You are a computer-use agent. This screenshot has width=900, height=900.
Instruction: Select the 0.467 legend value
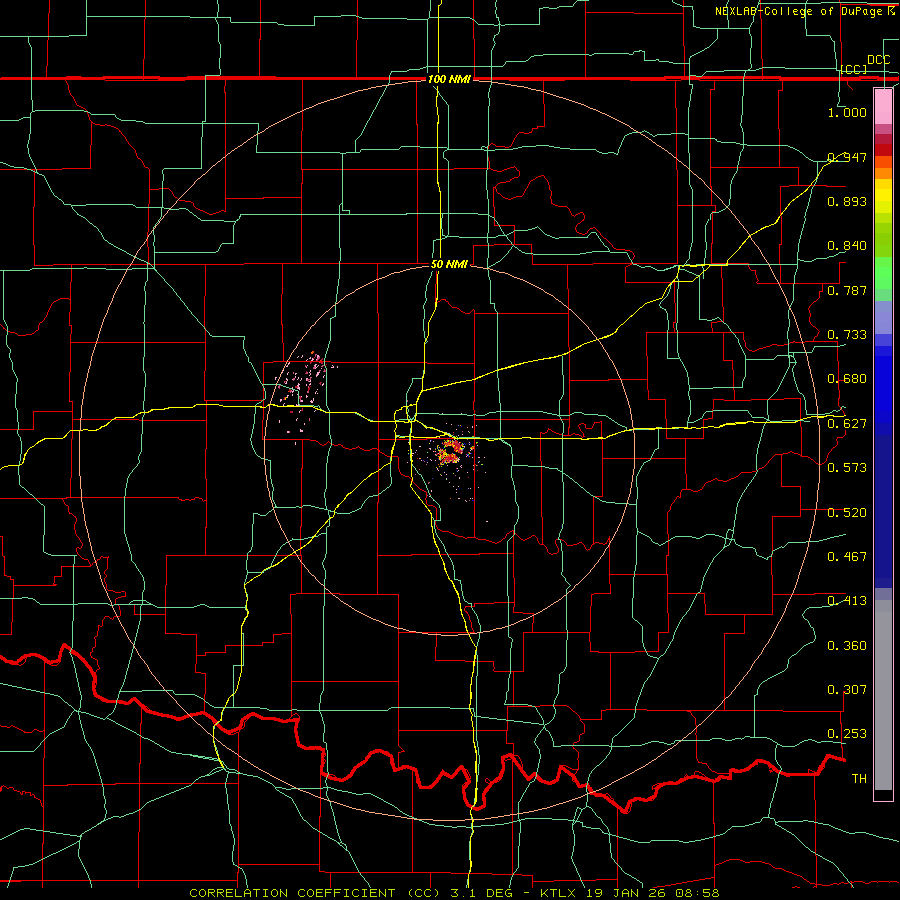pyautogui.click(x=847, y=556)
